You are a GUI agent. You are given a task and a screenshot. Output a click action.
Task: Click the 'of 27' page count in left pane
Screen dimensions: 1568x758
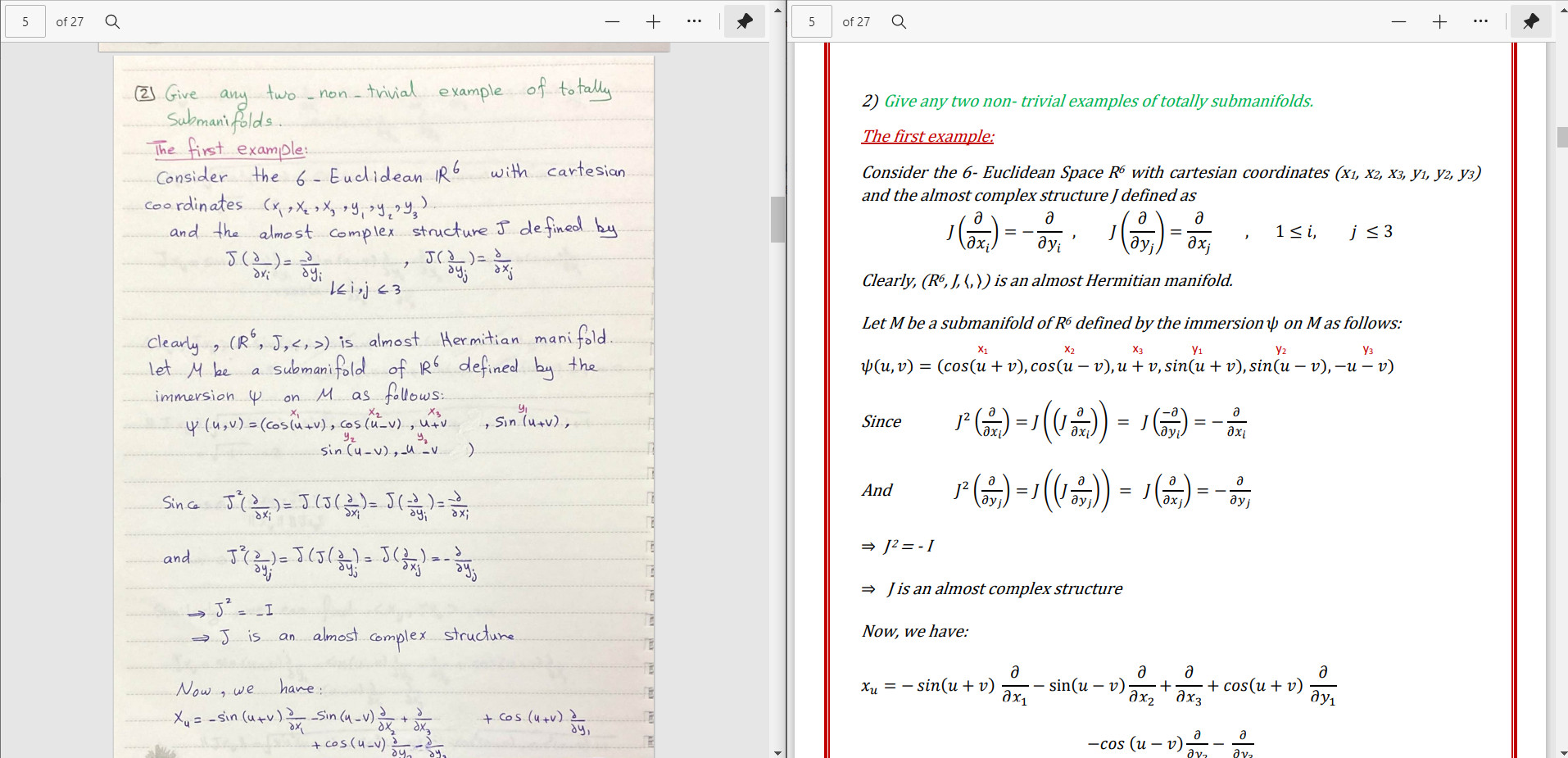[x=70, y=22]
